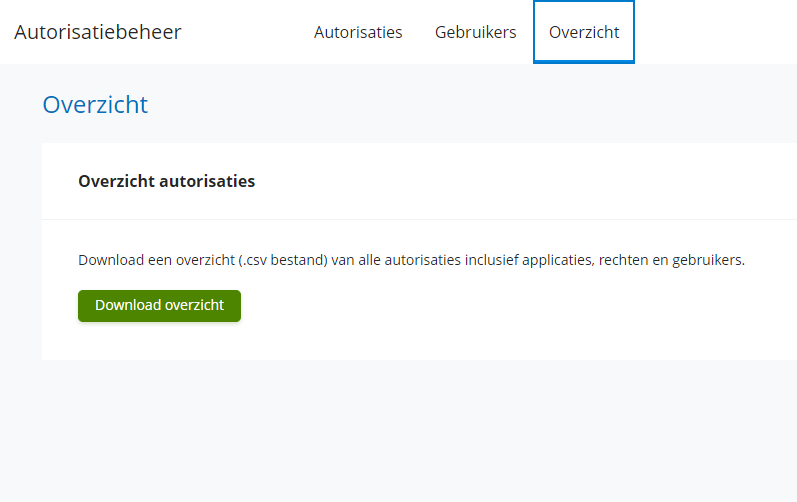Navigate to Gebruikers in the header menu

475,32
